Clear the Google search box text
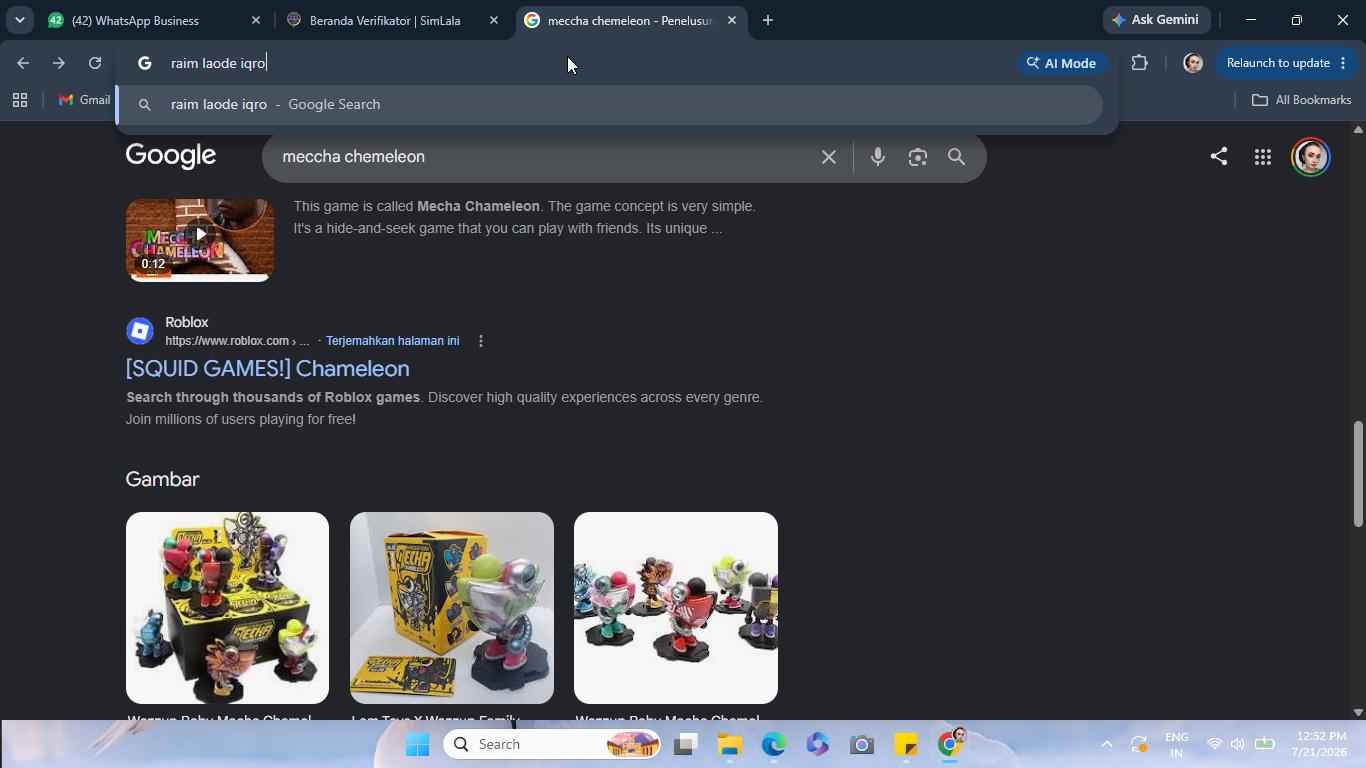1366x768 pixels. pos(828,157)
